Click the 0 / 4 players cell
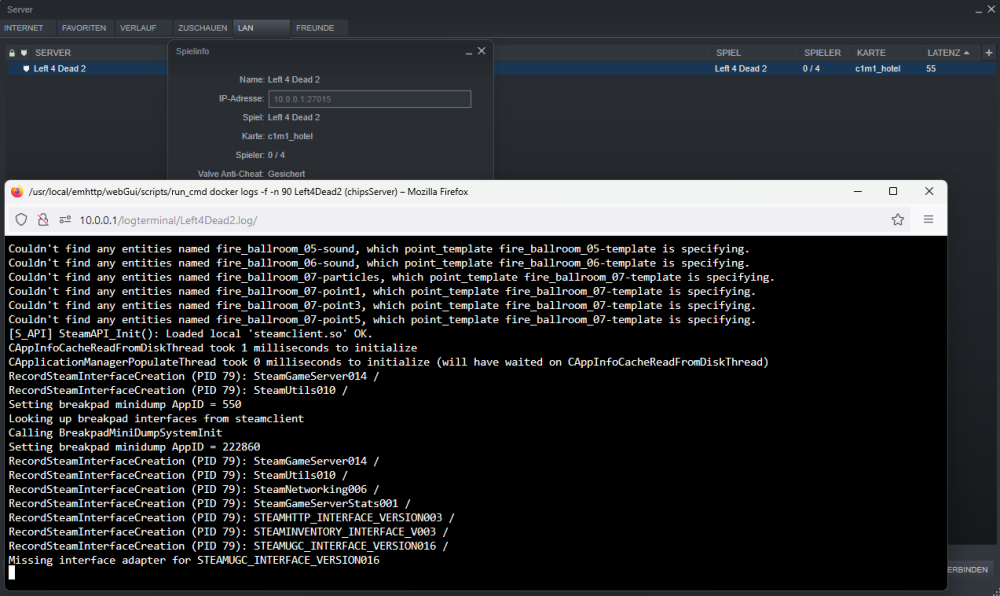This screenshot has width=1000, height=596. point(811,69)
